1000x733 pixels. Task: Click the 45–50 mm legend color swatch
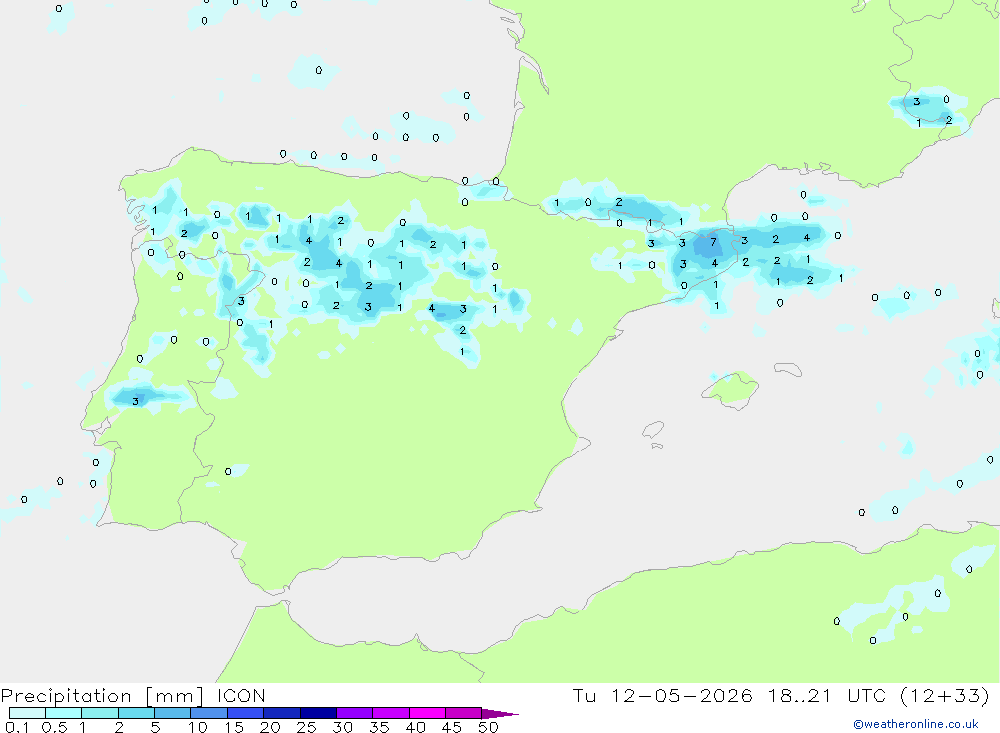464,713
